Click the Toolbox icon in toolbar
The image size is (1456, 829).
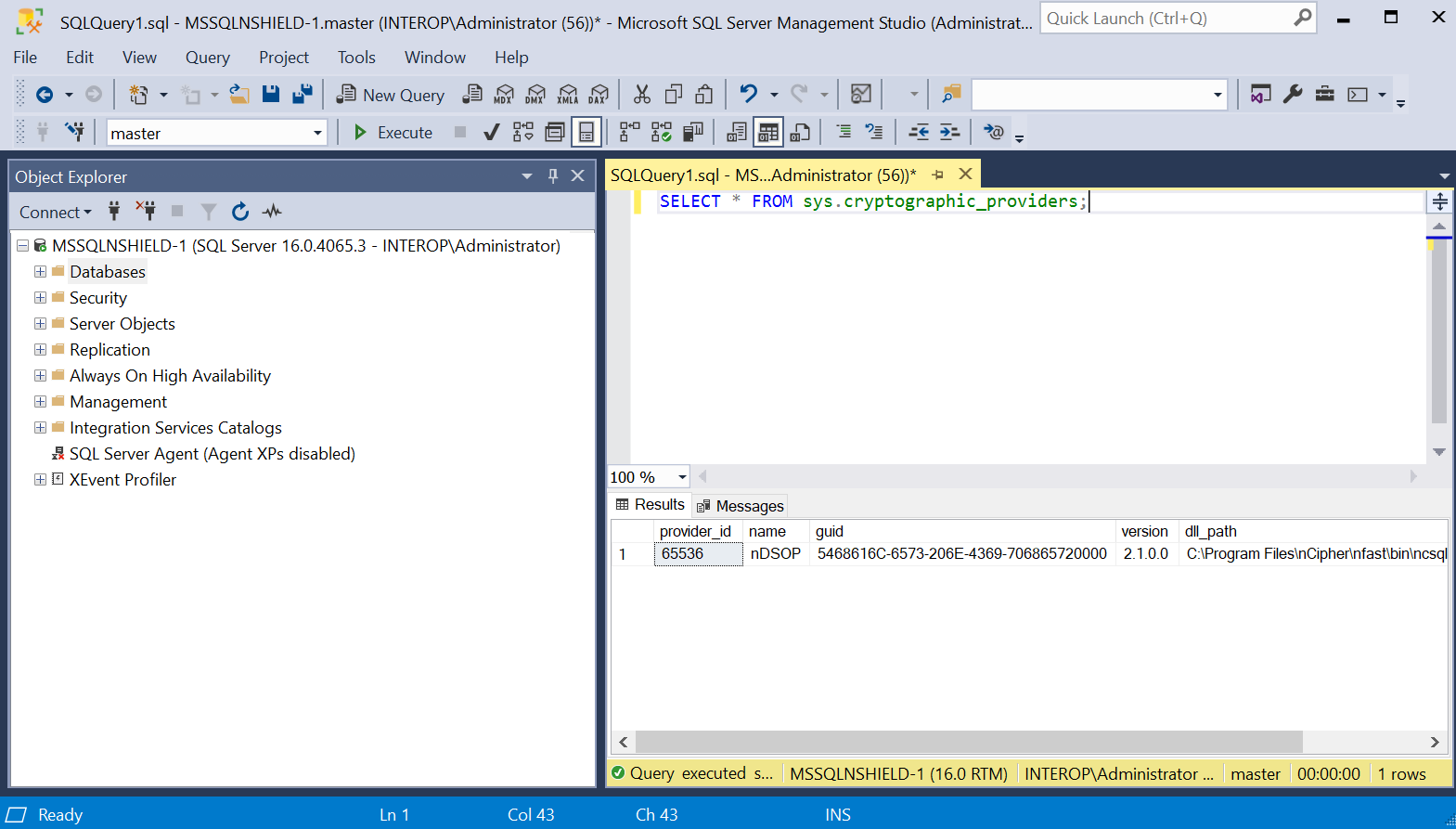pyautogui.click(x=1325, y=94)
